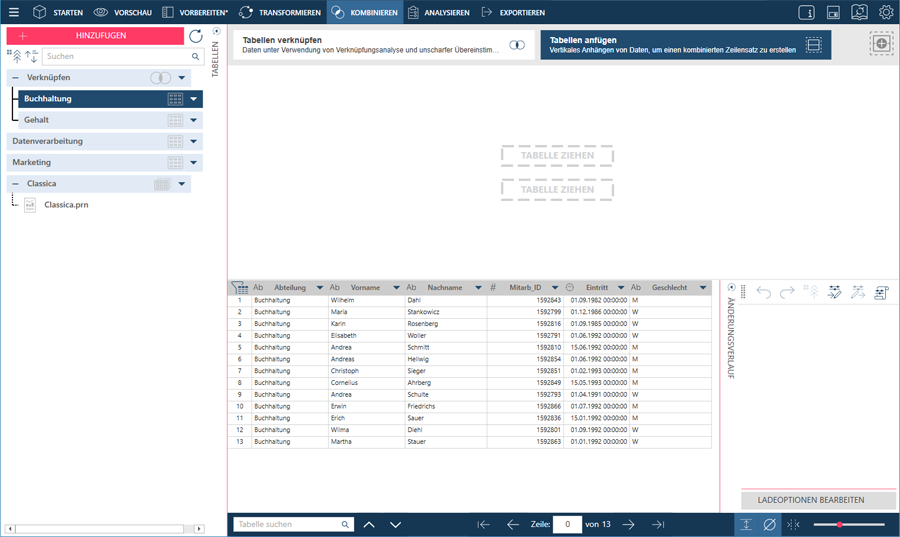The height and width of the screenshot is (537, 900).
Task: Switch to the Vorbereiten tab
Action: tap(195, 12)
